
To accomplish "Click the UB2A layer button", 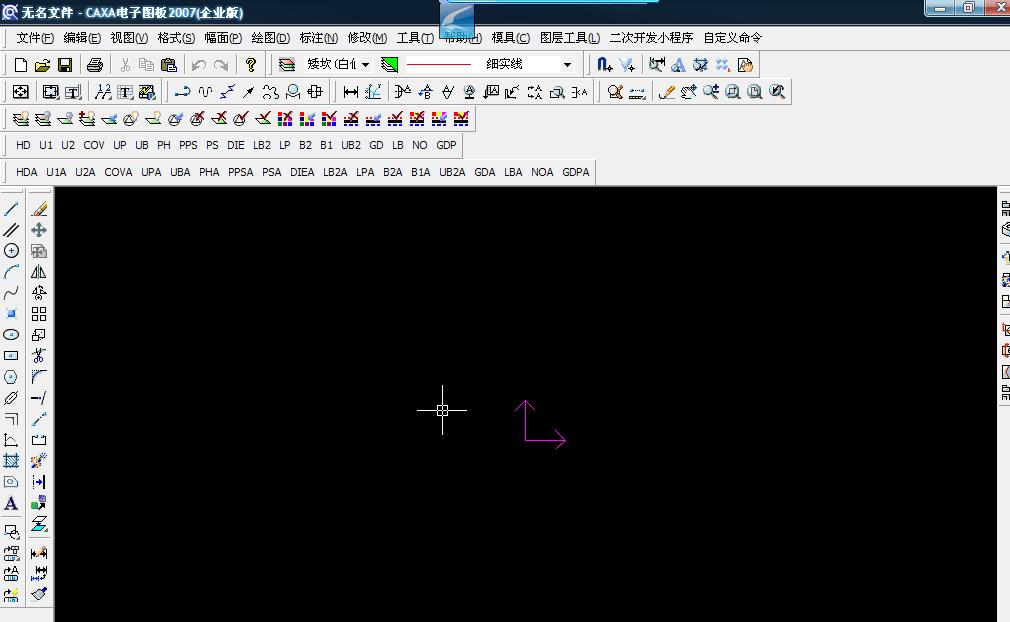I will click(x=452, y=172).
